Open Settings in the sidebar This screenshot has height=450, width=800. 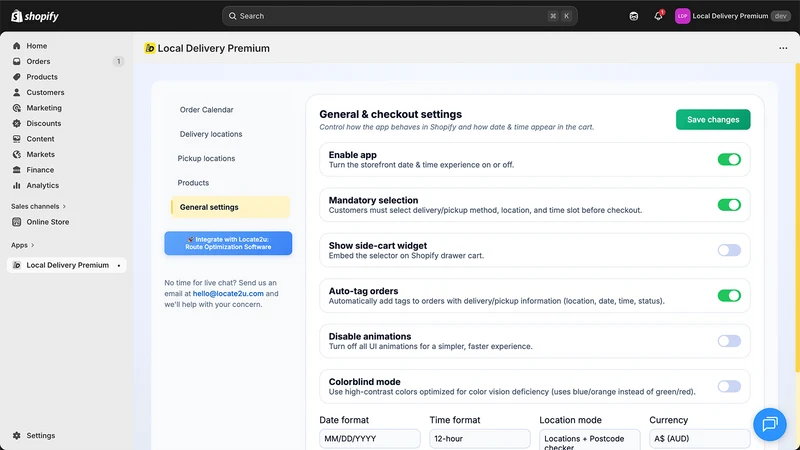[x=41, y=436]
